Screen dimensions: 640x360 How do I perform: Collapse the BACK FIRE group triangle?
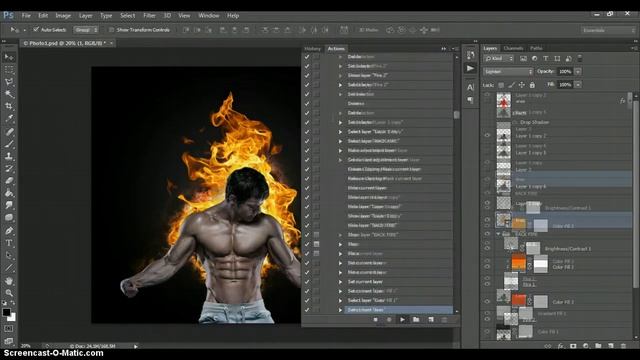tap(498, 234)
